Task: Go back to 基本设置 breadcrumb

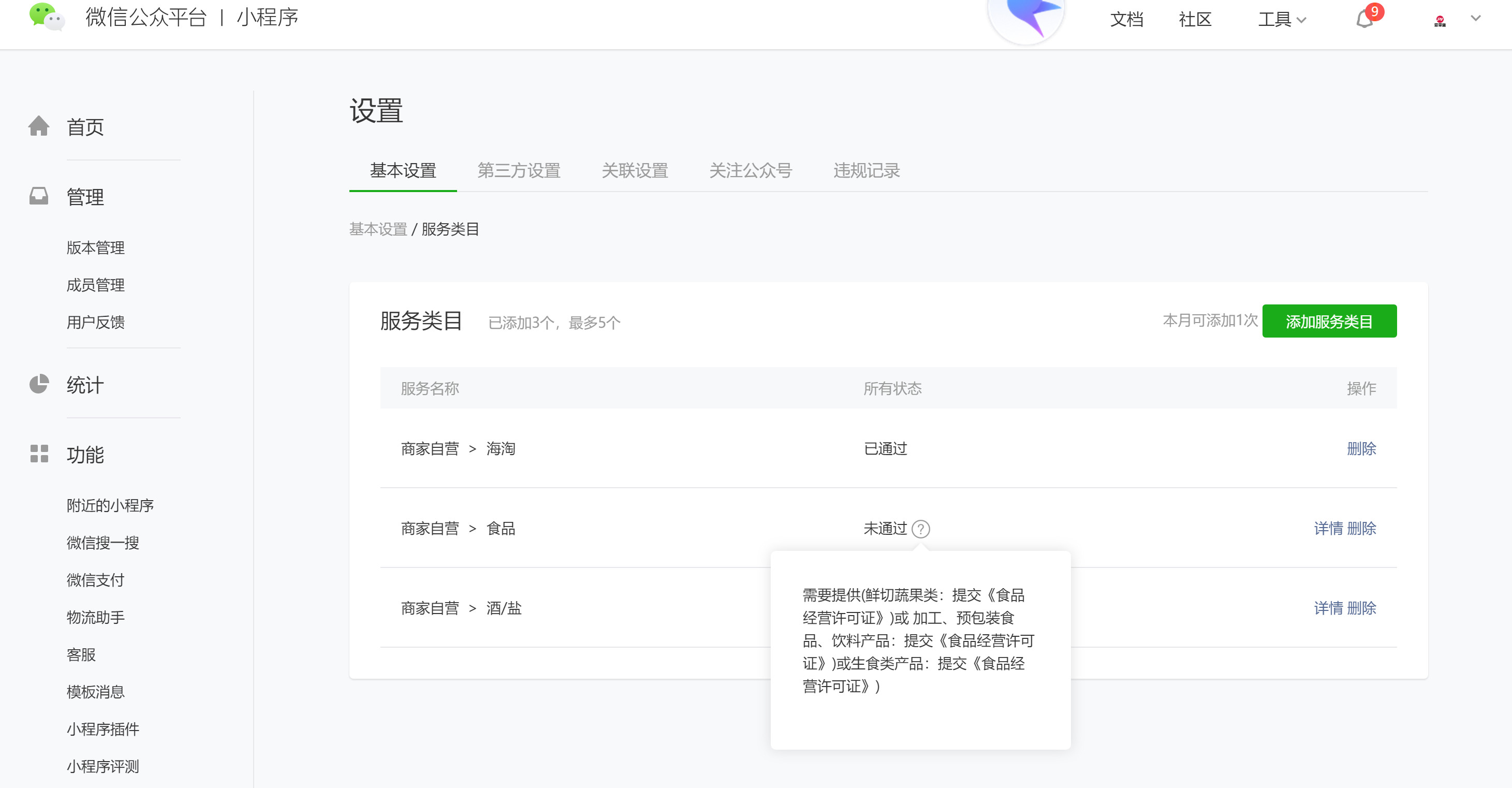Action: [378, 229]
